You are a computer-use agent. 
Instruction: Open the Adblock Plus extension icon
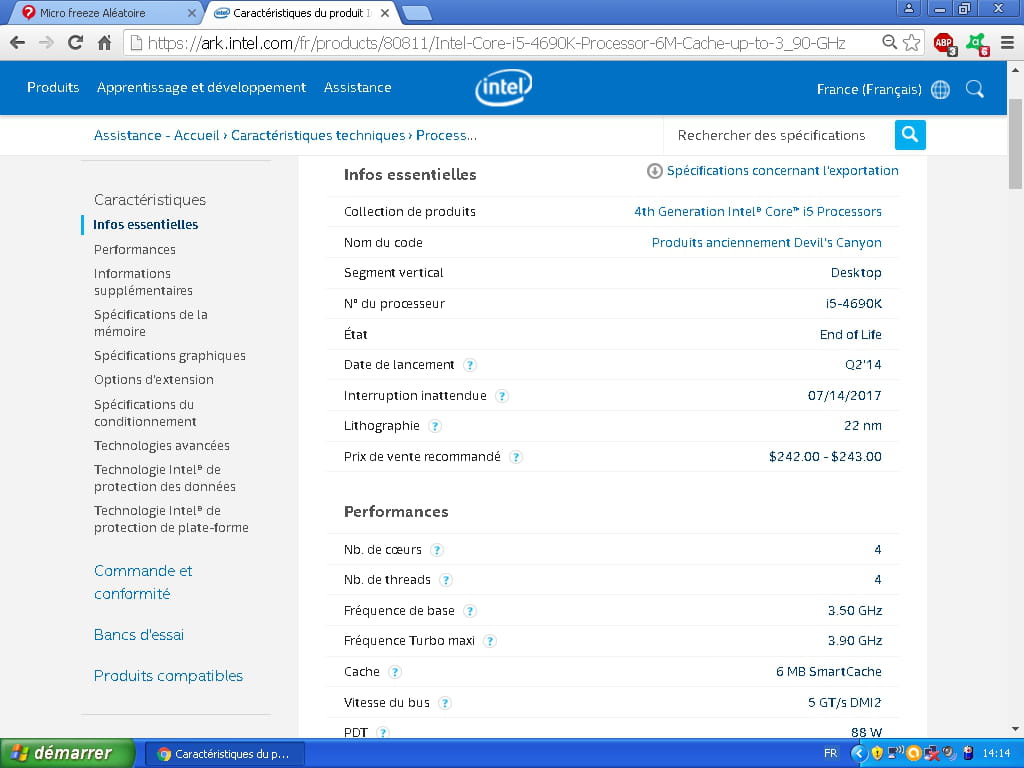[944, 44]
